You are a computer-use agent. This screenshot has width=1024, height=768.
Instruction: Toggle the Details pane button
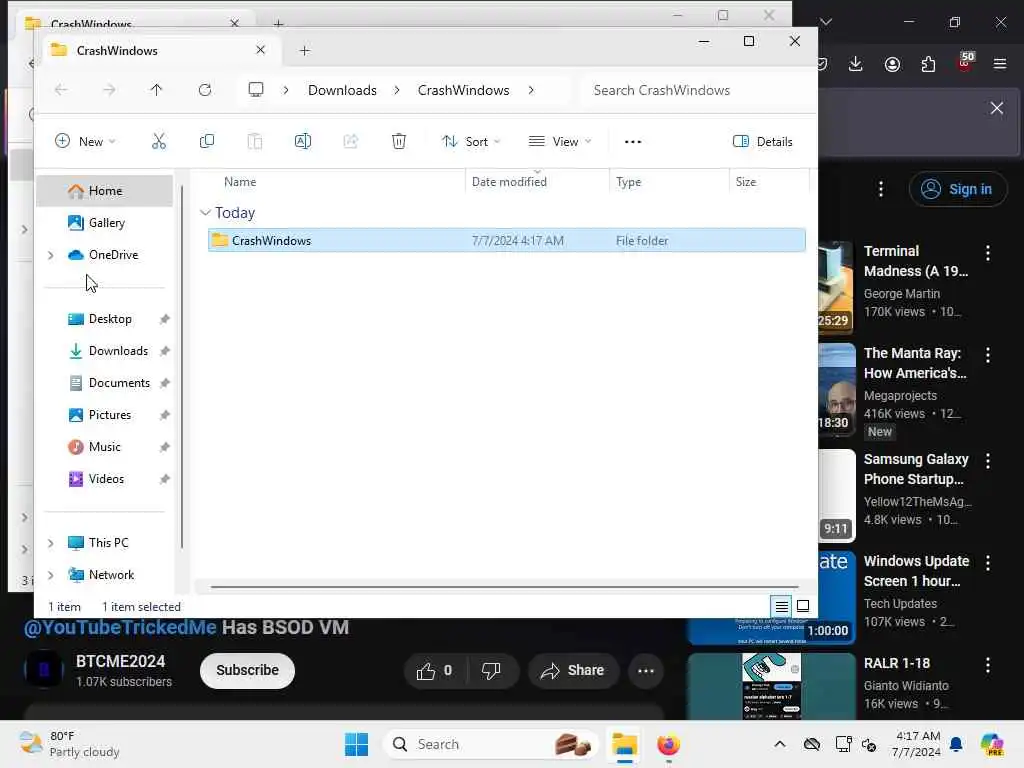(x=763, y=142)
